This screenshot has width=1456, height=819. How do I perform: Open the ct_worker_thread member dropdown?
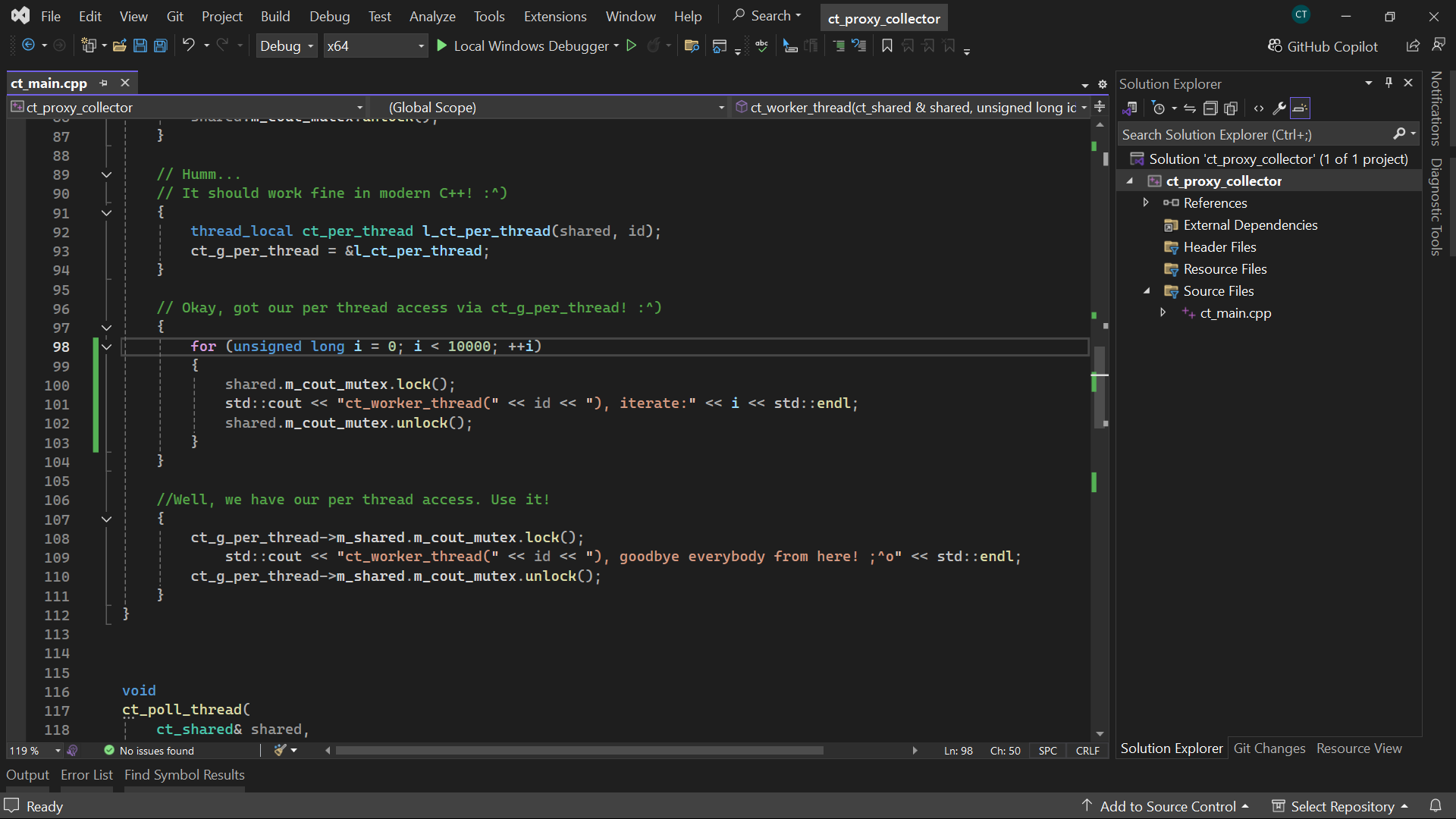click(911, 108)
